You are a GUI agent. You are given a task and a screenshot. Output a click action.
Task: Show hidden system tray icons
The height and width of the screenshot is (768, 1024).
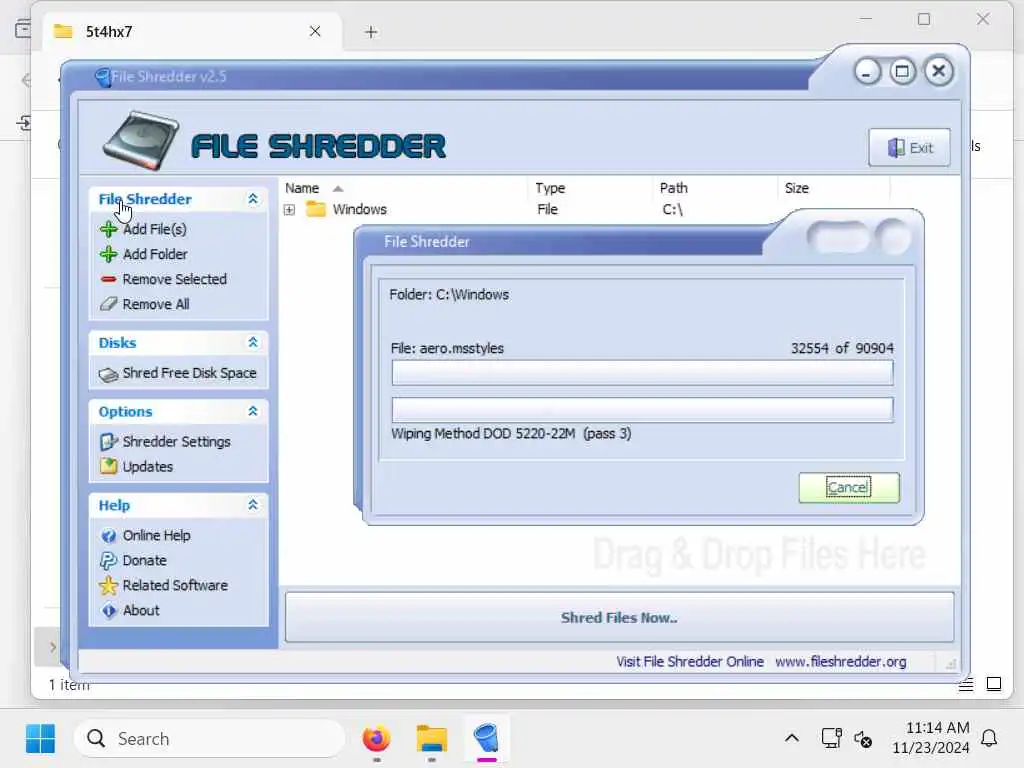pos(792,739)
